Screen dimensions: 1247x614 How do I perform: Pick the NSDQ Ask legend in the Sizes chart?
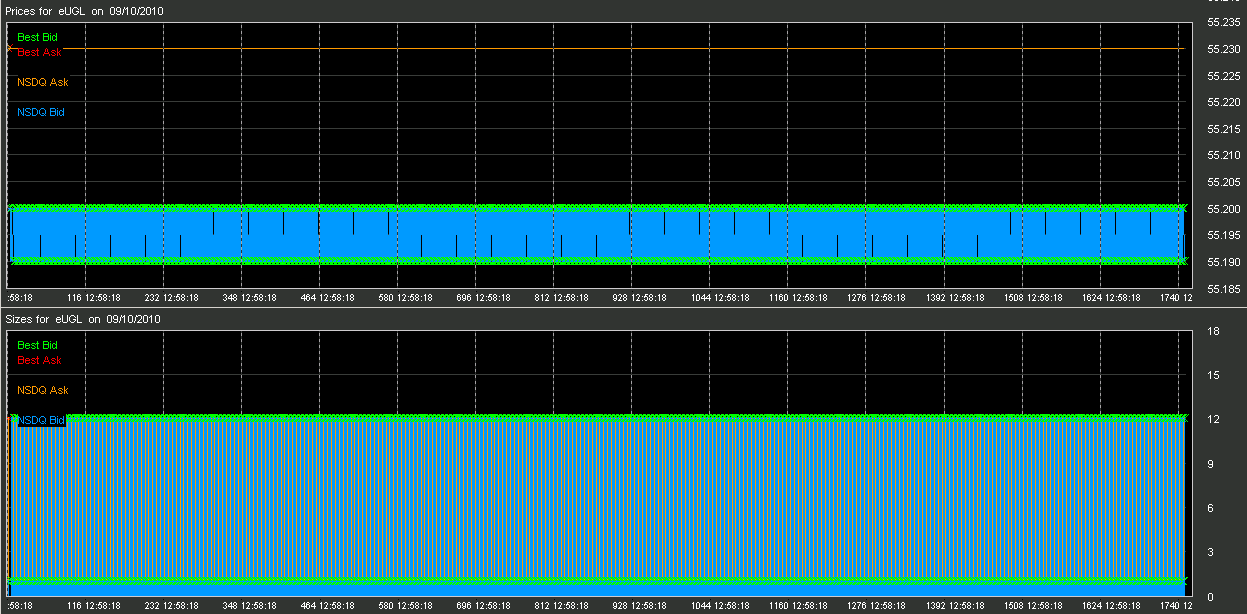coord(43,390)
